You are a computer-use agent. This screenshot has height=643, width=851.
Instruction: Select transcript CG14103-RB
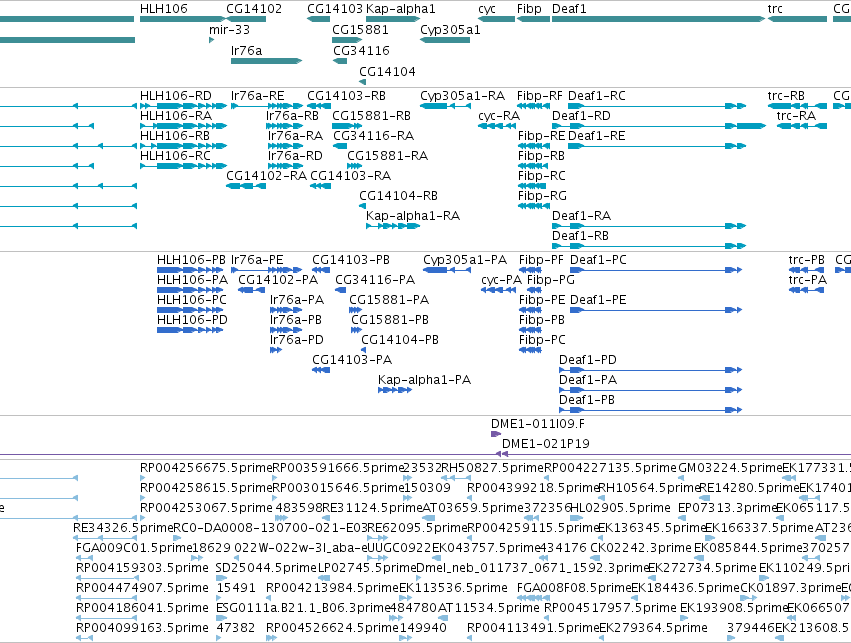(x=319, y=106)
